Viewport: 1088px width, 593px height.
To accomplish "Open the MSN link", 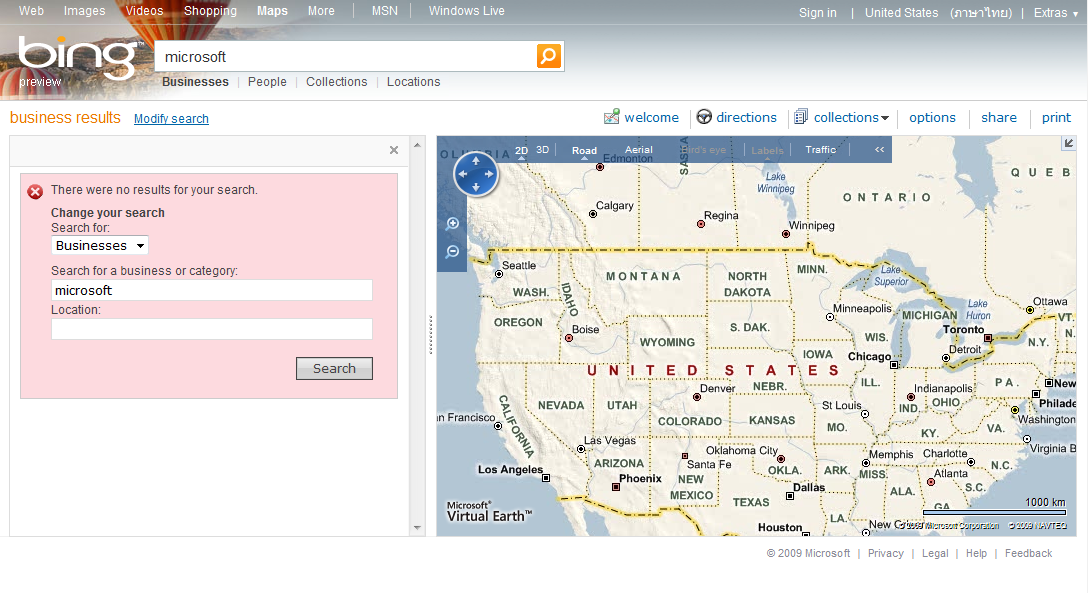I will point(385,11).
